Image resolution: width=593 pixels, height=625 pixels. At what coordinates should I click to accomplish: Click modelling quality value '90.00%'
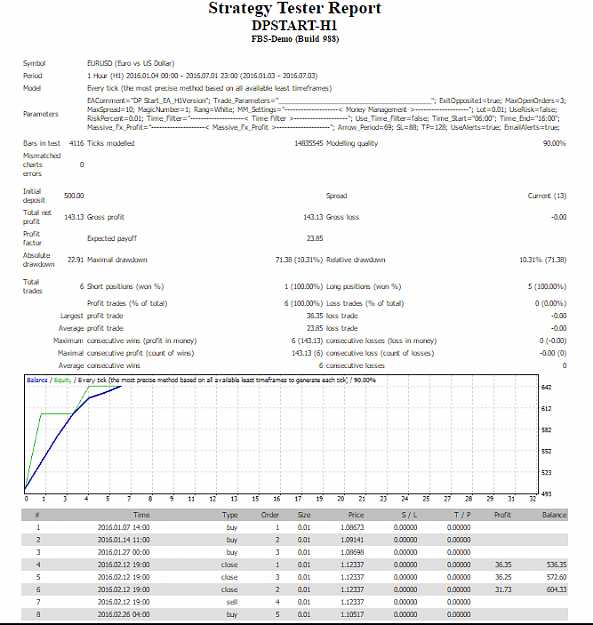554,143
